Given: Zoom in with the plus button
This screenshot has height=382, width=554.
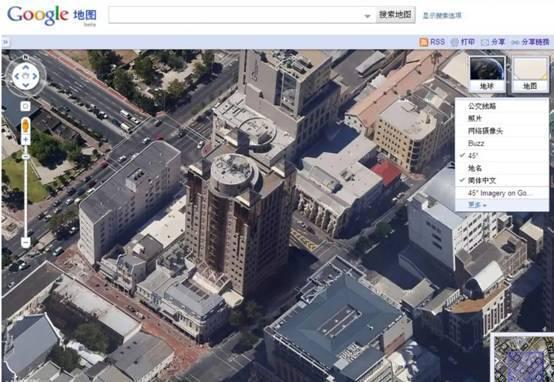Looking at the screenshot, I should [x=25, y=140].
